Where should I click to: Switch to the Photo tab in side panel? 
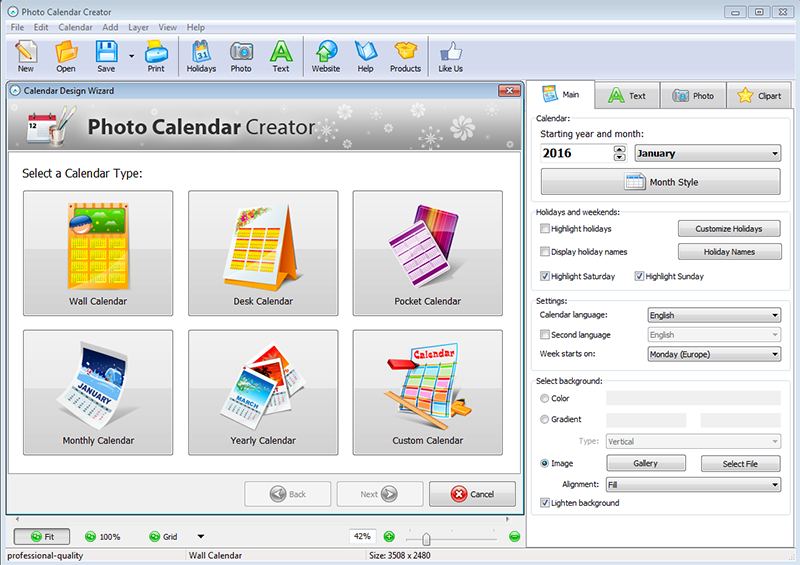(693, 95)
